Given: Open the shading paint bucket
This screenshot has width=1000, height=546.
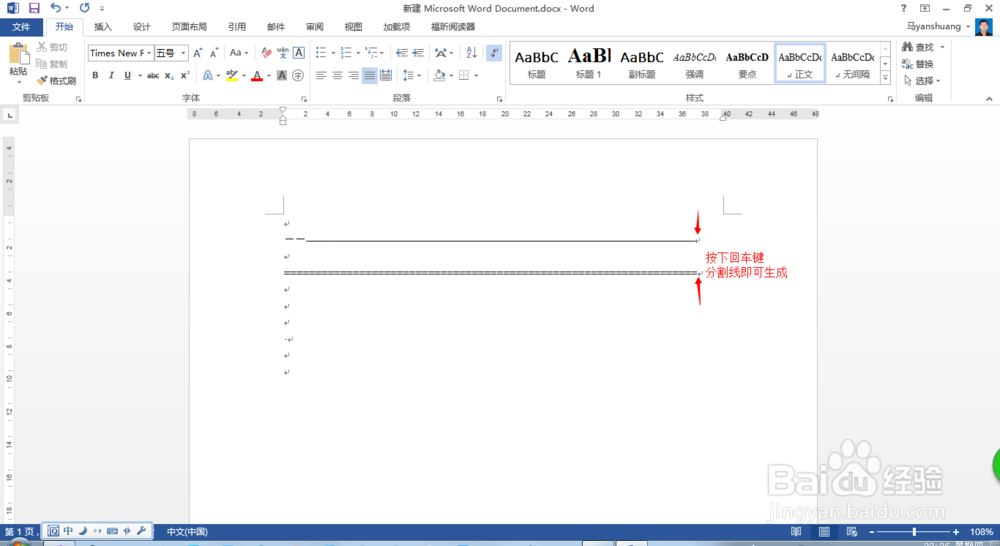Looking at the screenshot, I should pyautogui.click(x=439, y=75).
